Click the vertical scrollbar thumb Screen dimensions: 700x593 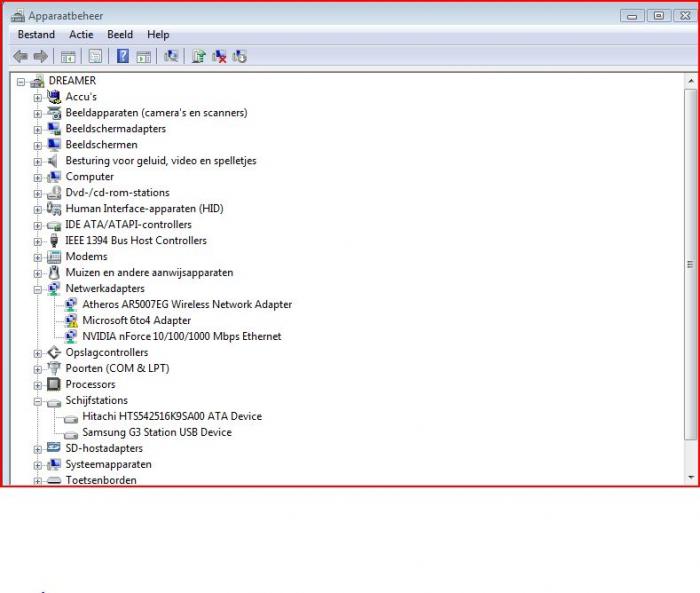click(x=690, y=264)
